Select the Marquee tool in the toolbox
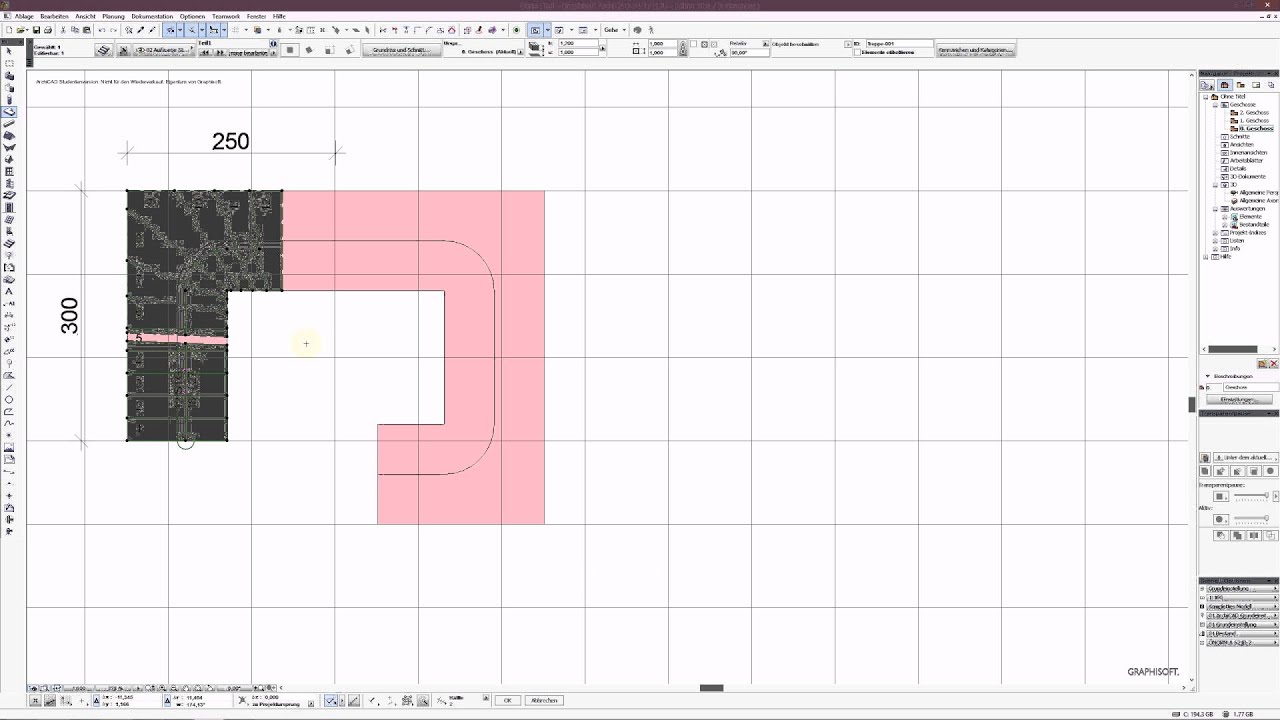 click(9, 63)
